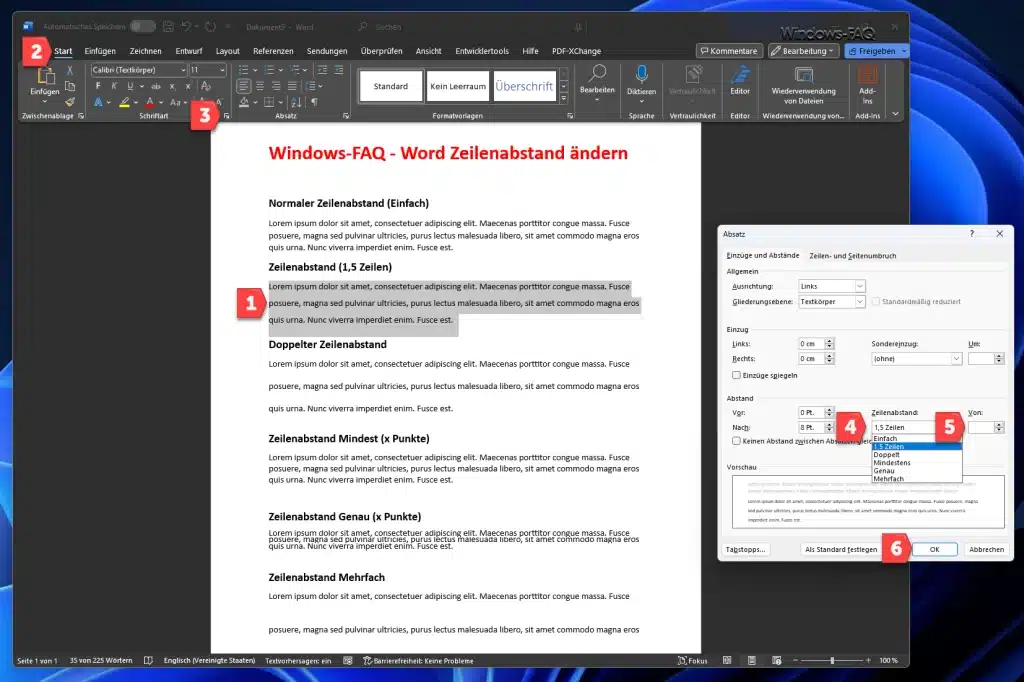1024x682 pixels.
Task: Click the numbered list icon
Action: click(x=269, y=70)
